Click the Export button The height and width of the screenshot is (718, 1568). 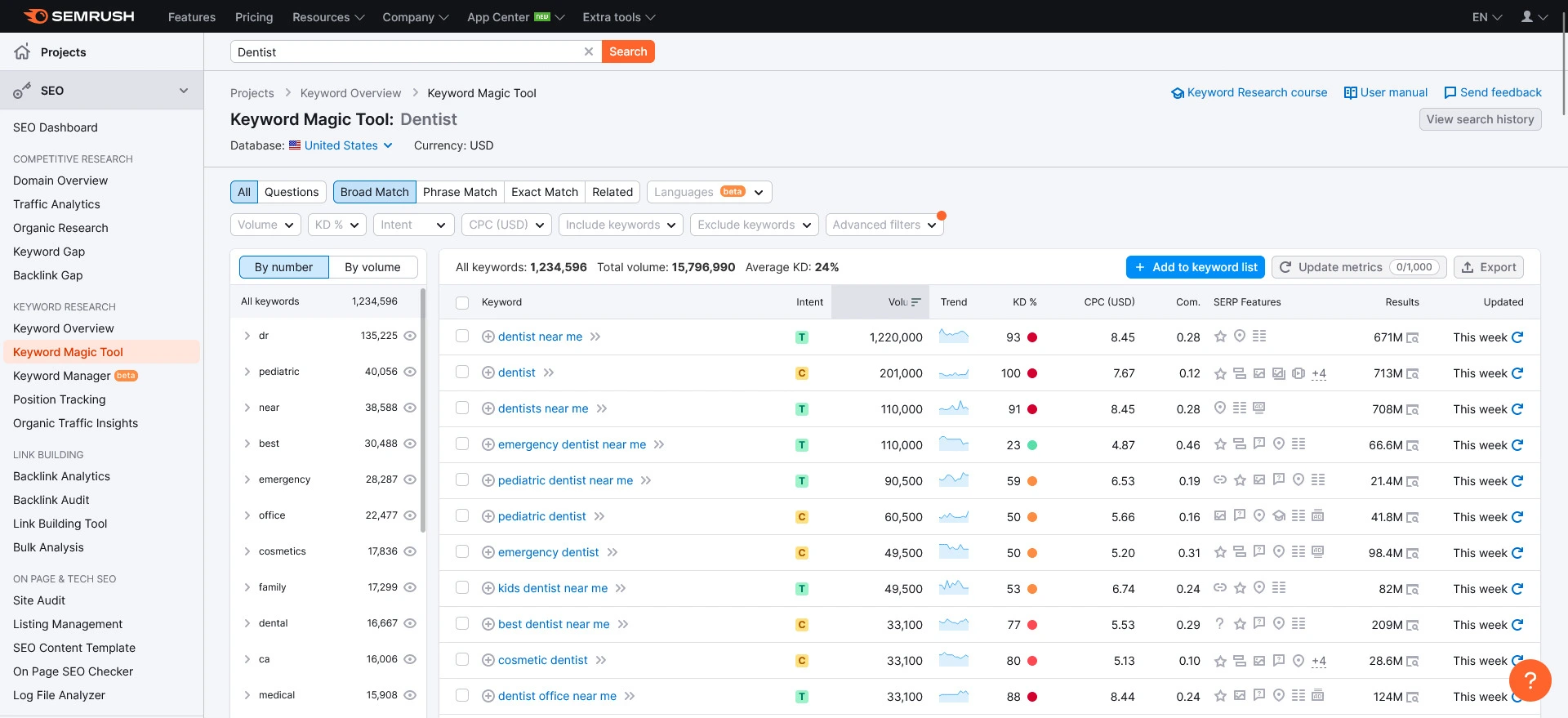tap(1488, 267)
